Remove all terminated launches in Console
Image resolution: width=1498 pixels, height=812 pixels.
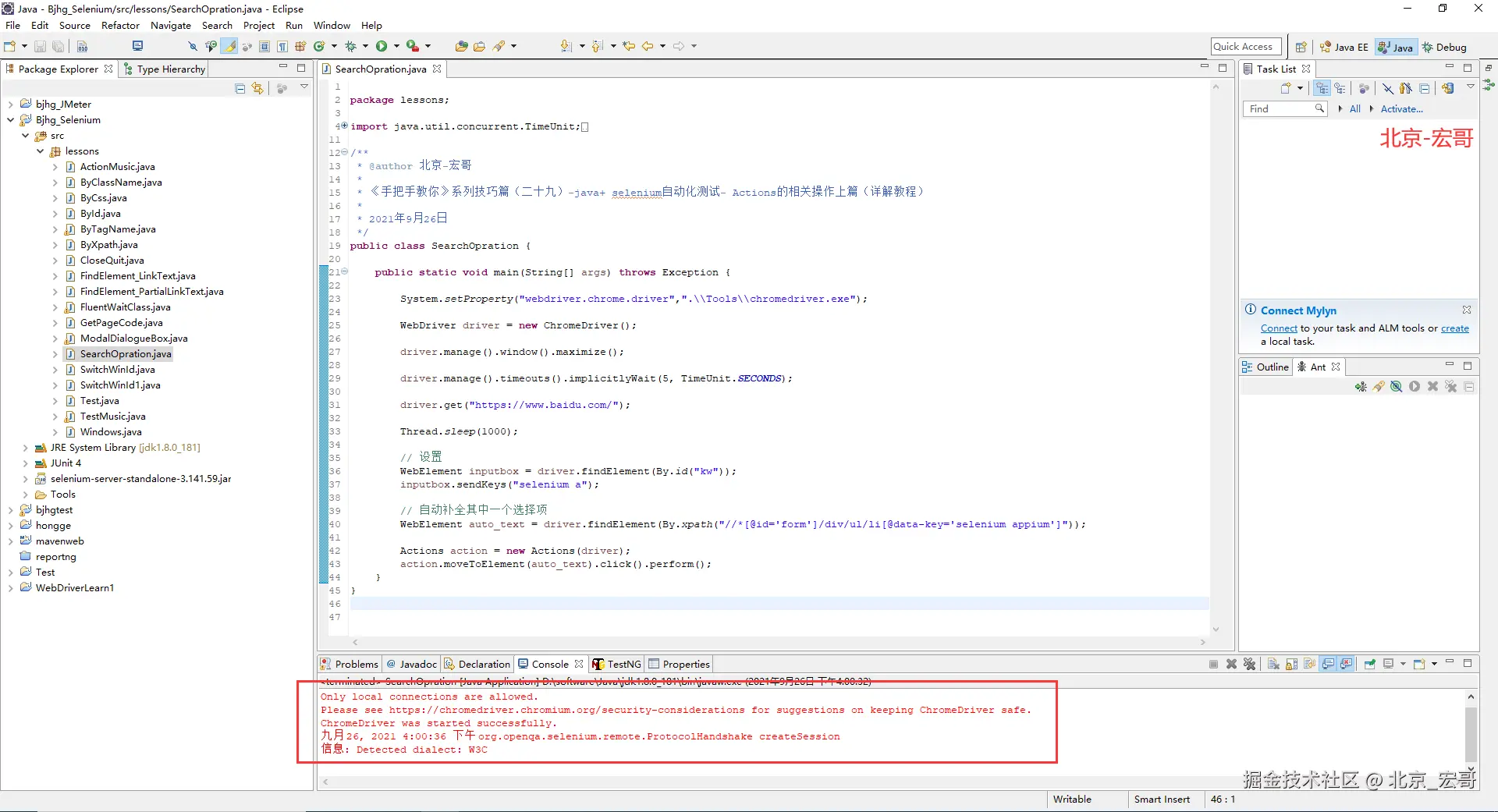point(1249,665)
